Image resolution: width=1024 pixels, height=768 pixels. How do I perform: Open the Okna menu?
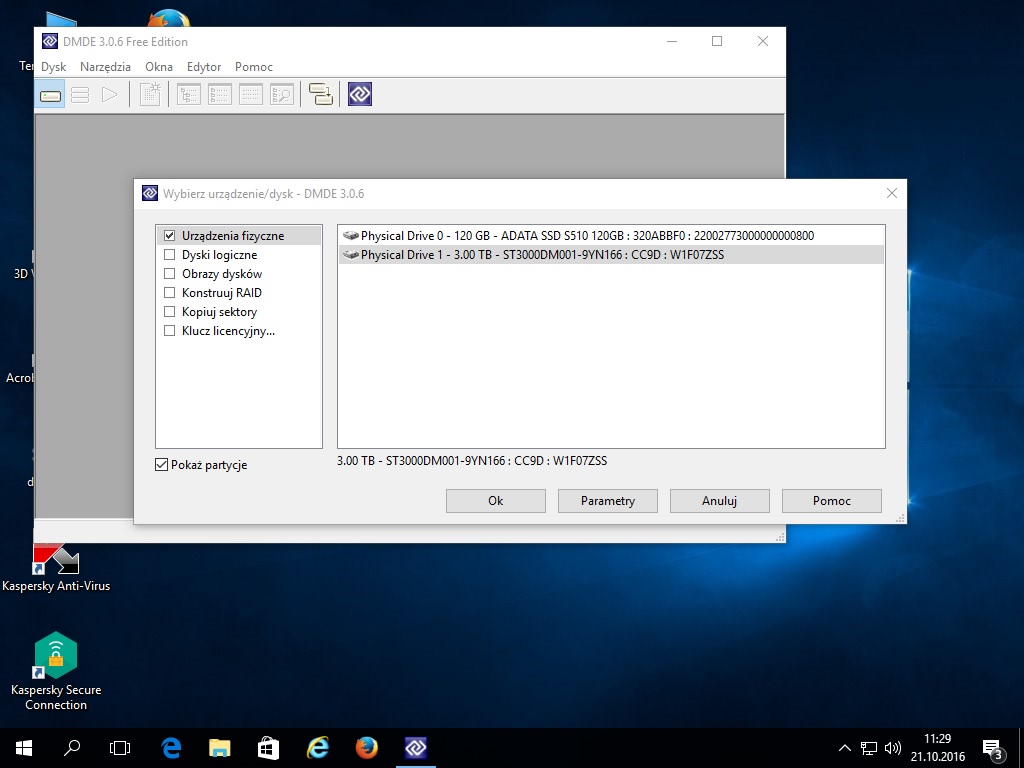(159, 67)
